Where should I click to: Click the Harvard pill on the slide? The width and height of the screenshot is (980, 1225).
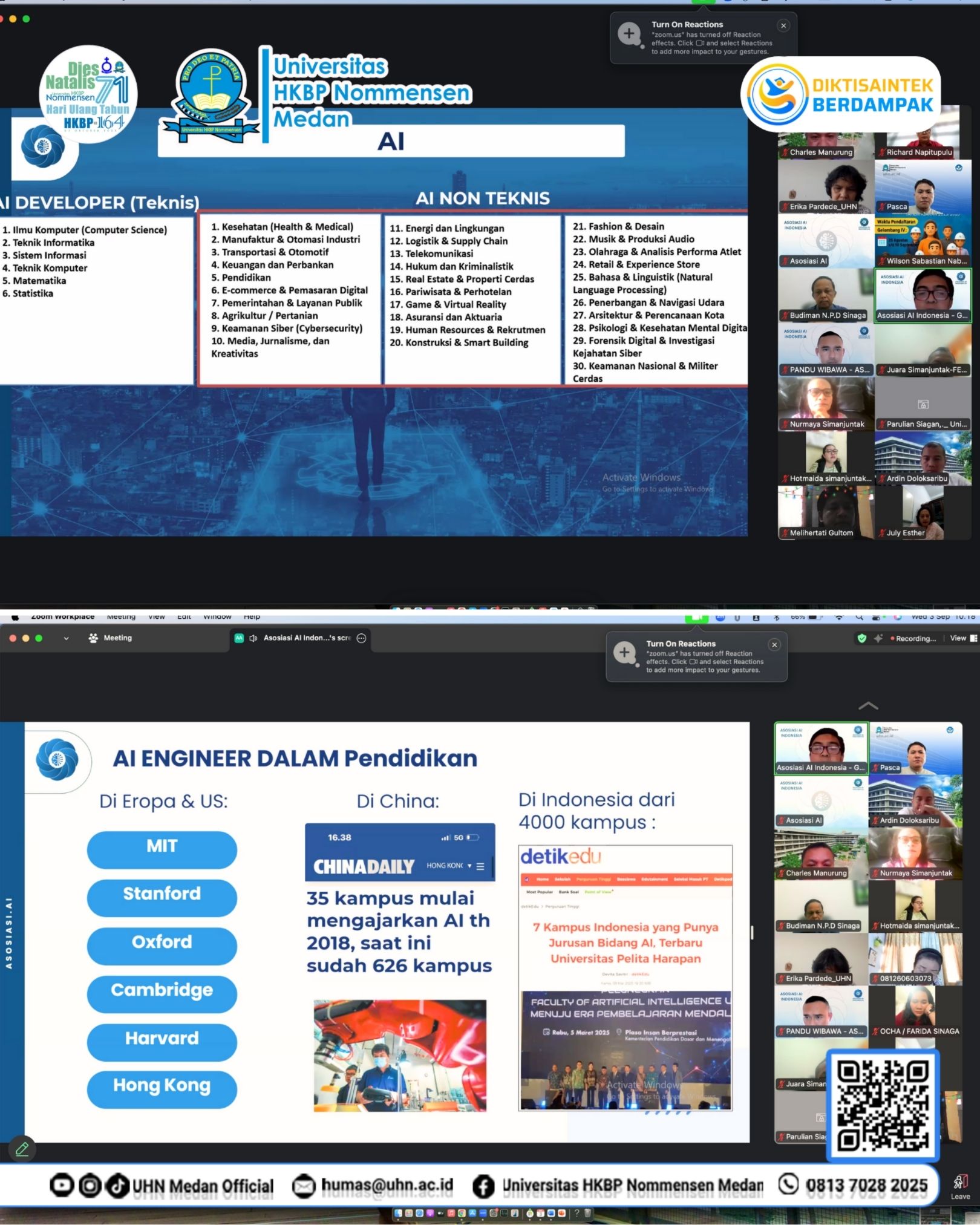coord(162,1041)
